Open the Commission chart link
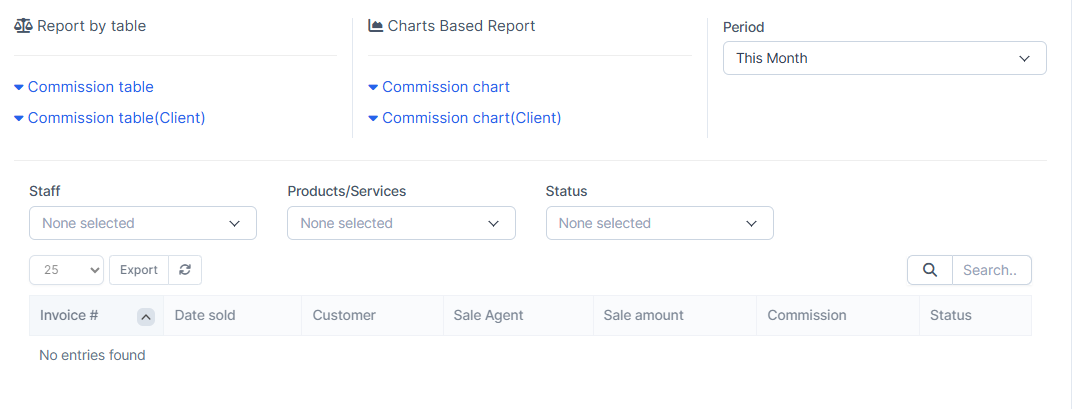Image resolution: width=1072 pixels, height=409 pixels. tap(445, 87)
